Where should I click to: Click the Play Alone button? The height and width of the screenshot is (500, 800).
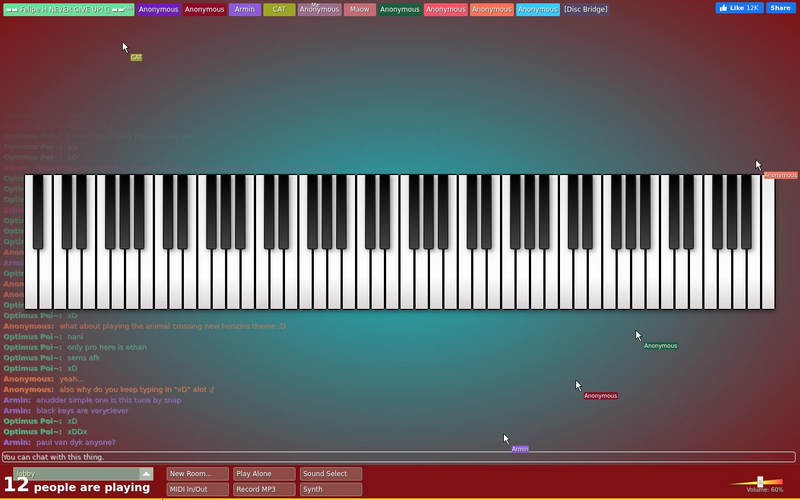pos(264,474)
